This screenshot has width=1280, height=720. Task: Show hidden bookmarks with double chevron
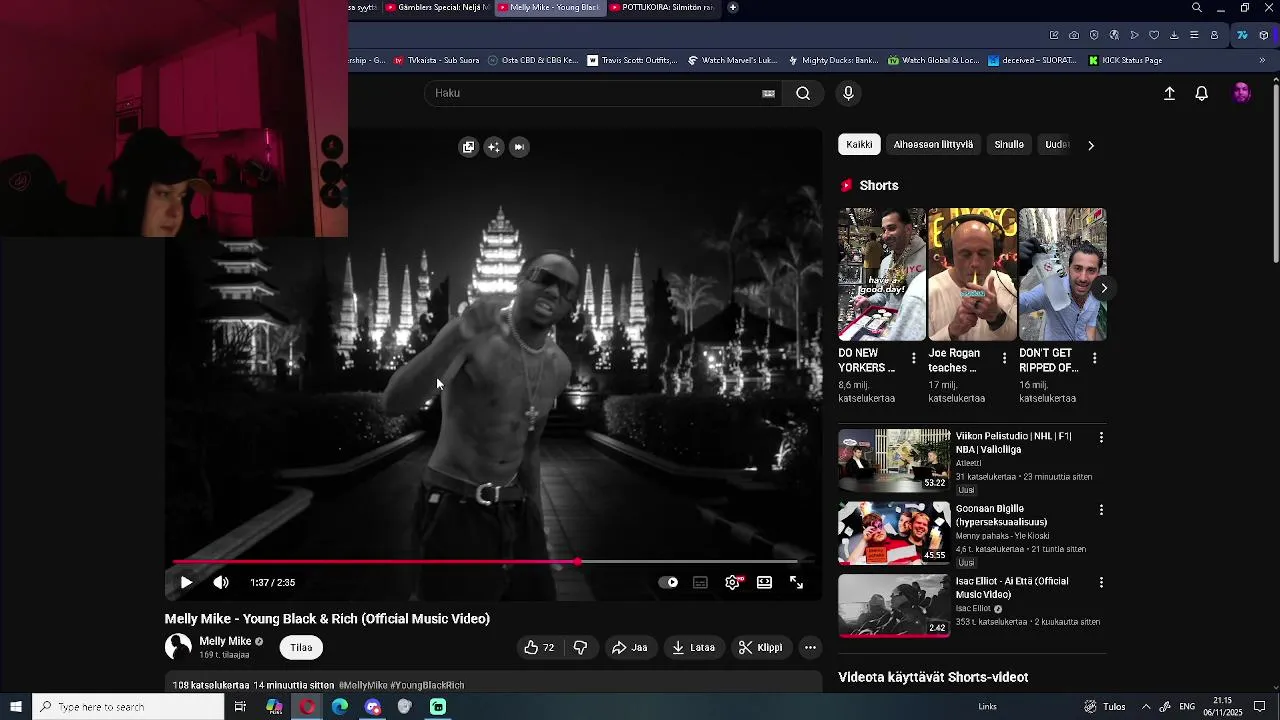click(x=1262, y=60)
